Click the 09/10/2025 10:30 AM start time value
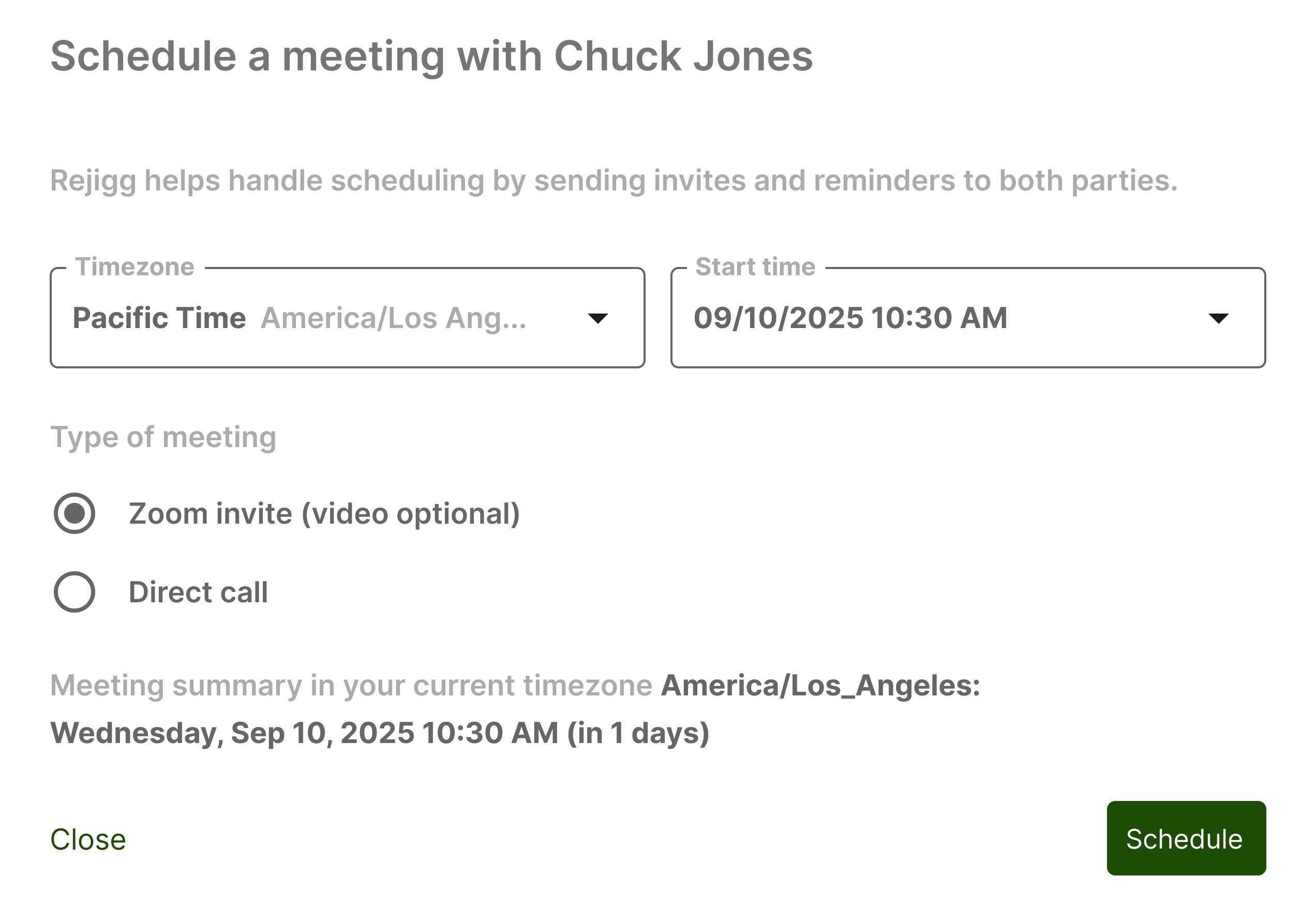 [x=850, y=318]
